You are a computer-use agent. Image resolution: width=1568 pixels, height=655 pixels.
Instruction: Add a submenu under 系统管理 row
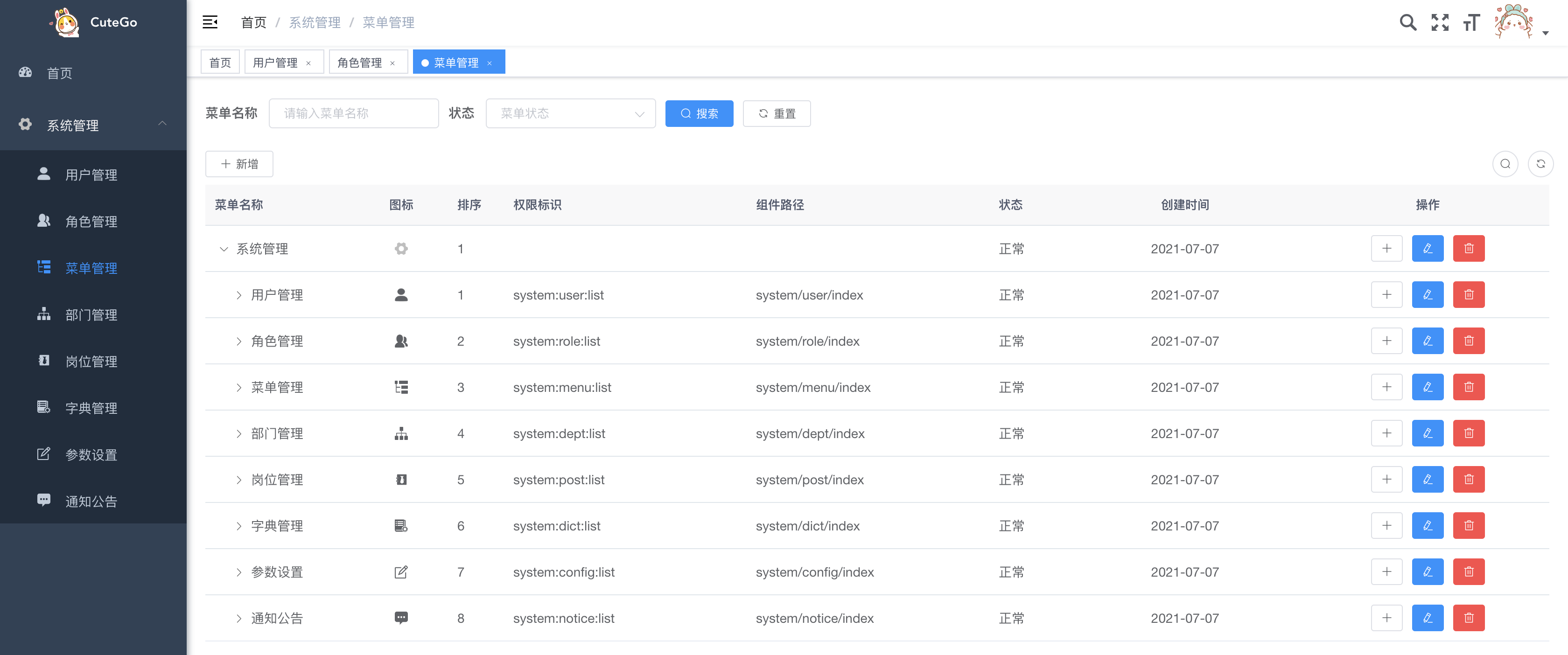coord(1386,248)
